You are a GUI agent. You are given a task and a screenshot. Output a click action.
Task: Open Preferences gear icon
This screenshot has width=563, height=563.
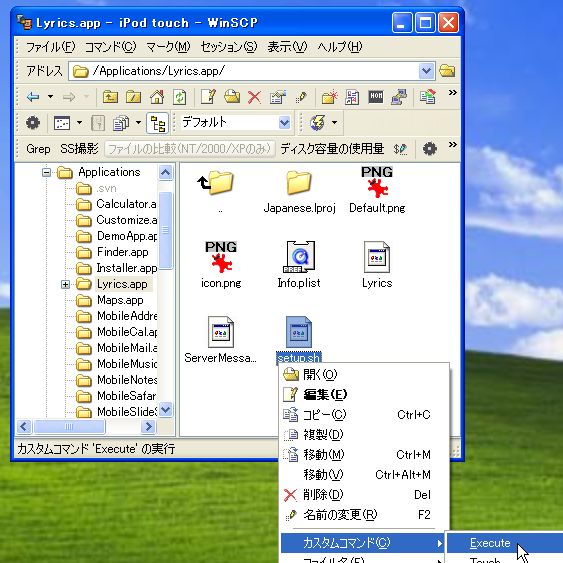tap(33, 123)
